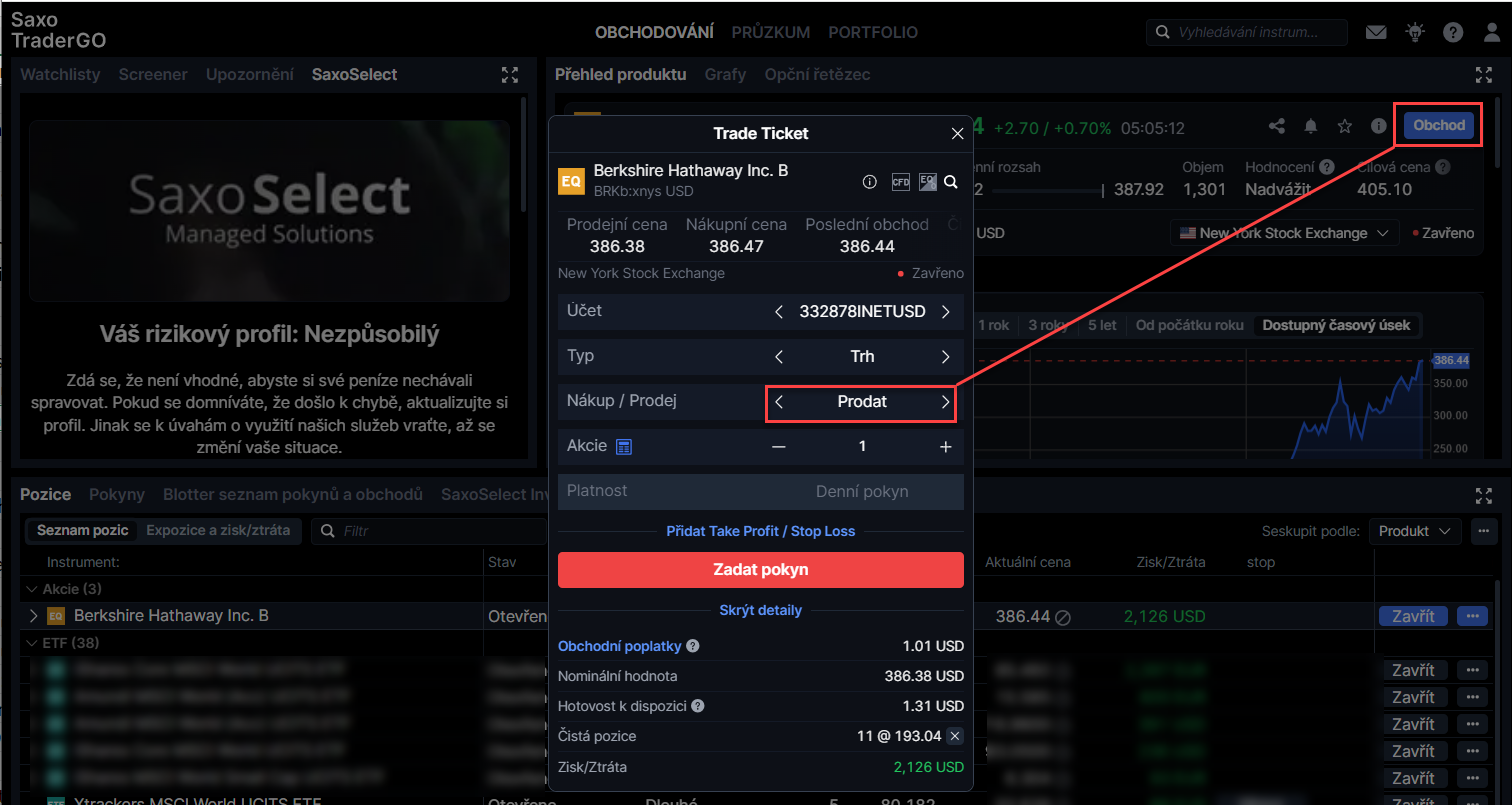Open the help question mark in top bar

coord(1453,32)
